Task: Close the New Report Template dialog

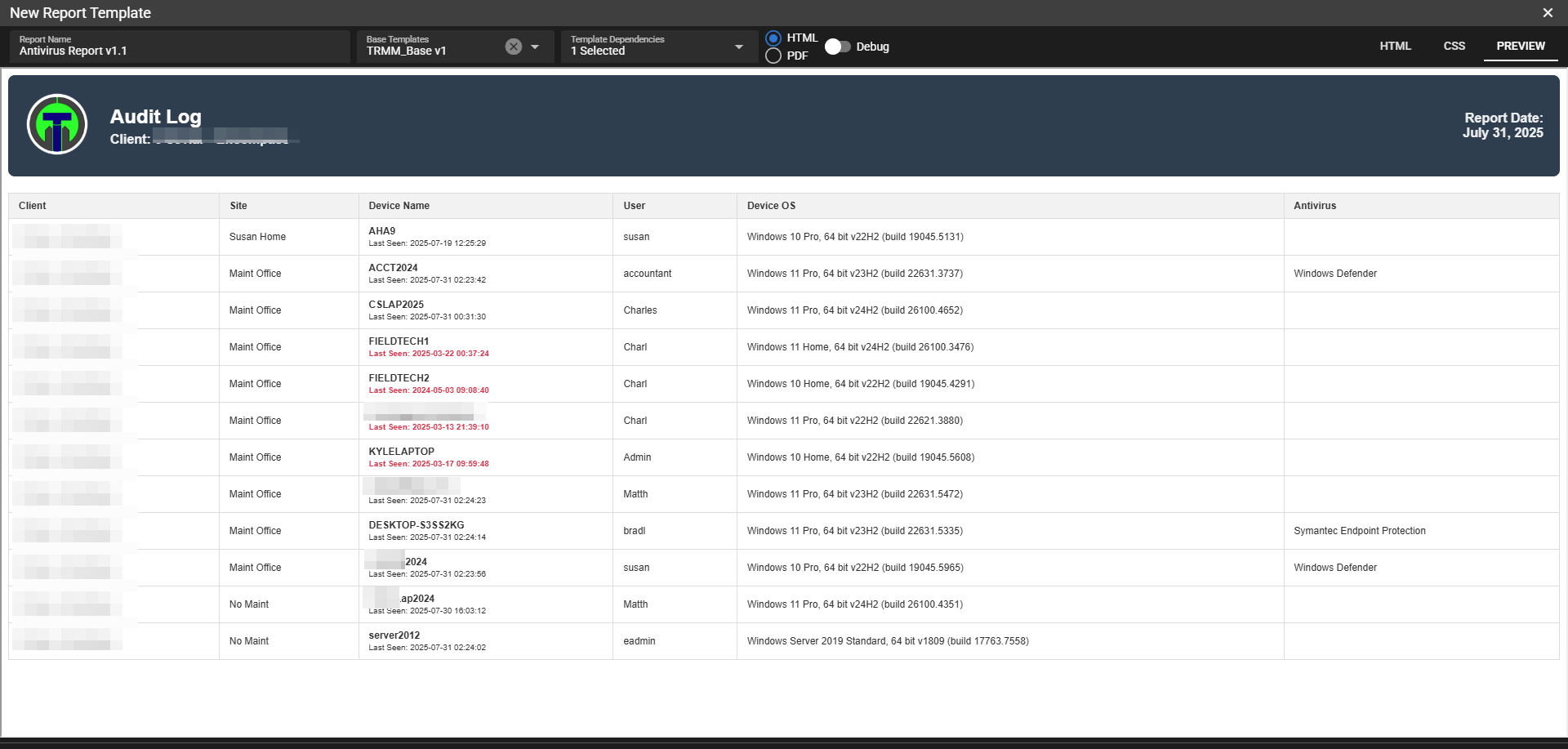Action: click(x=1548, y=12)
